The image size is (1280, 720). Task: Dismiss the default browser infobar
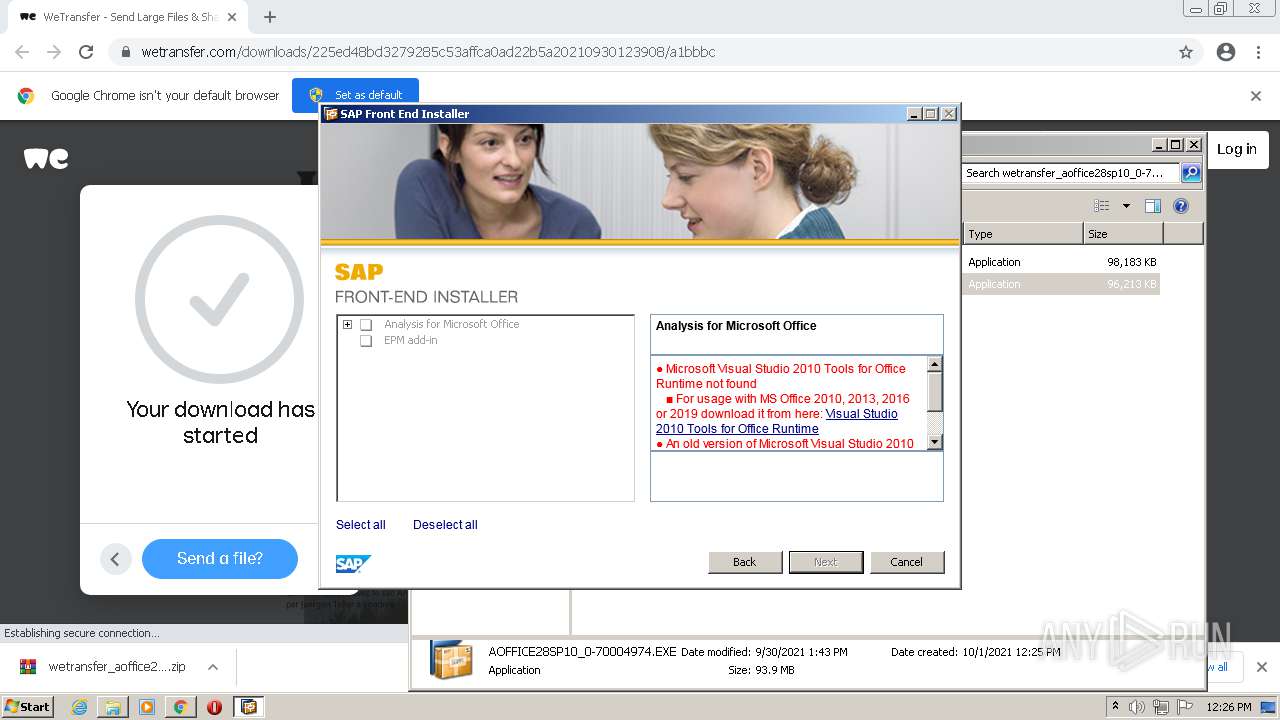tap(1256, 96)
